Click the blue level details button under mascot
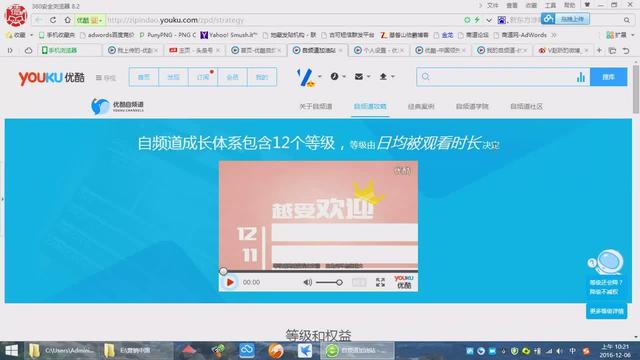 click(x=607, y=311)
